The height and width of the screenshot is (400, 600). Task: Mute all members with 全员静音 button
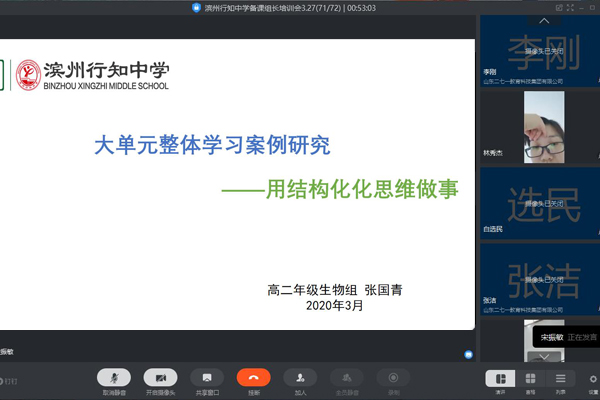pos(347,378)
